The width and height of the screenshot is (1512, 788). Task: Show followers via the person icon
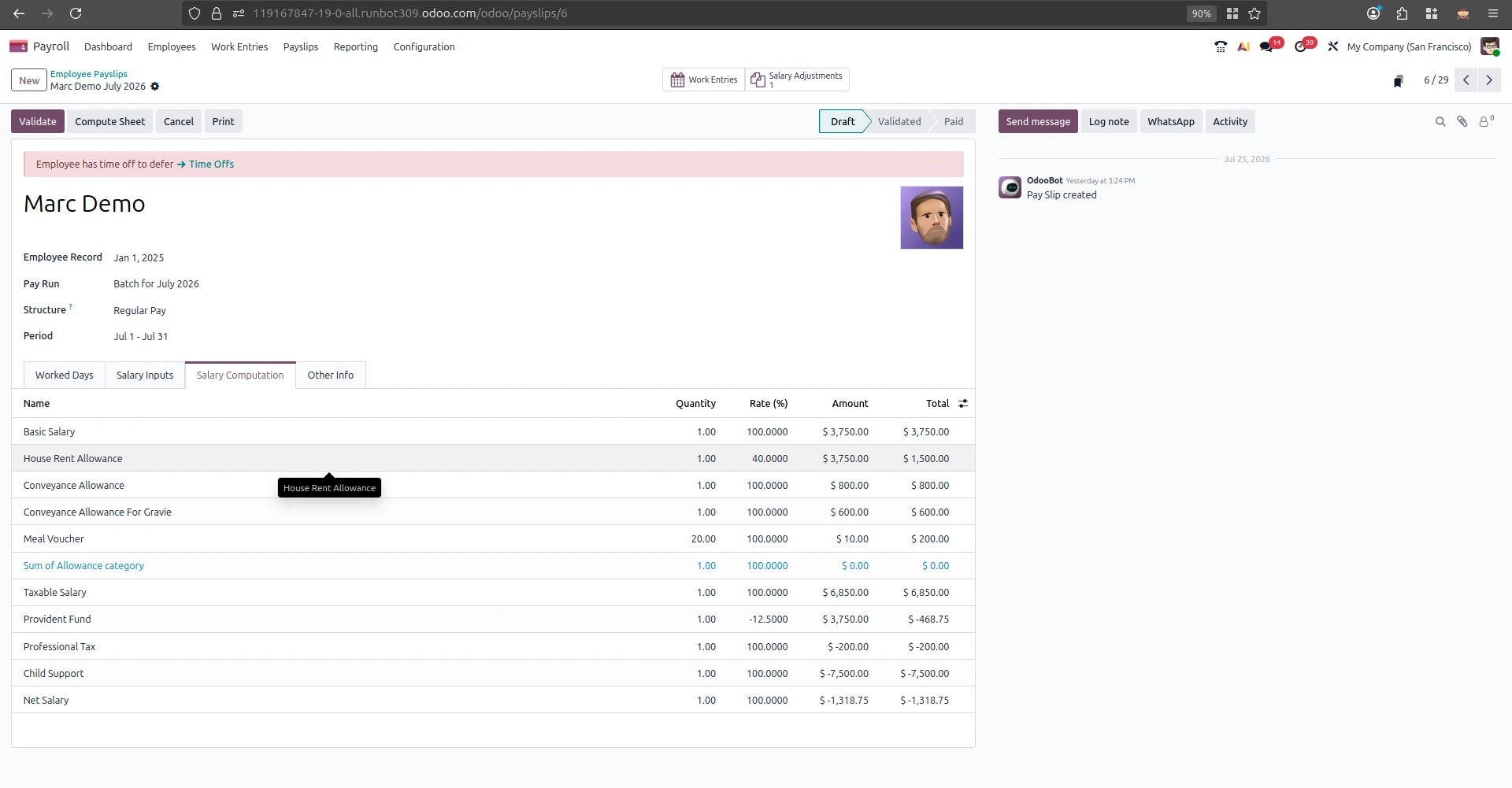coord(1486,121)
